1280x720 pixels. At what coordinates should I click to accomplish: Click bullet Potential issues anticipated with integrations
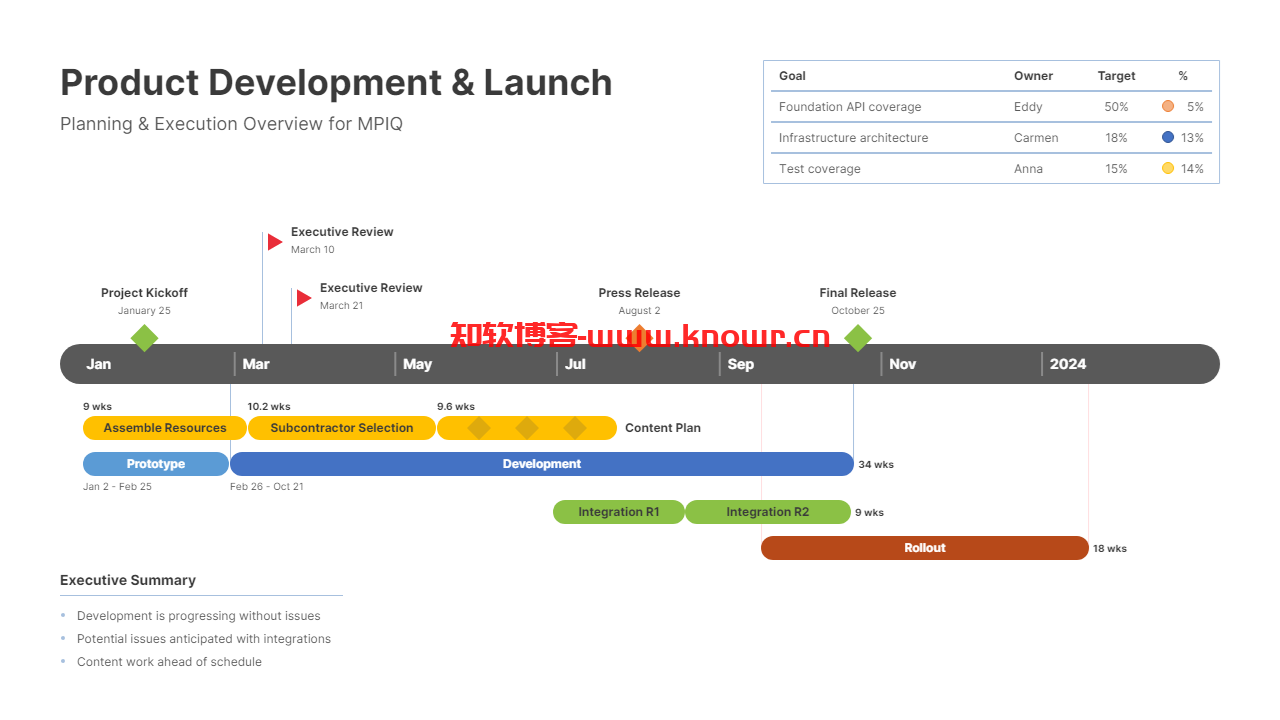point(204,639)
